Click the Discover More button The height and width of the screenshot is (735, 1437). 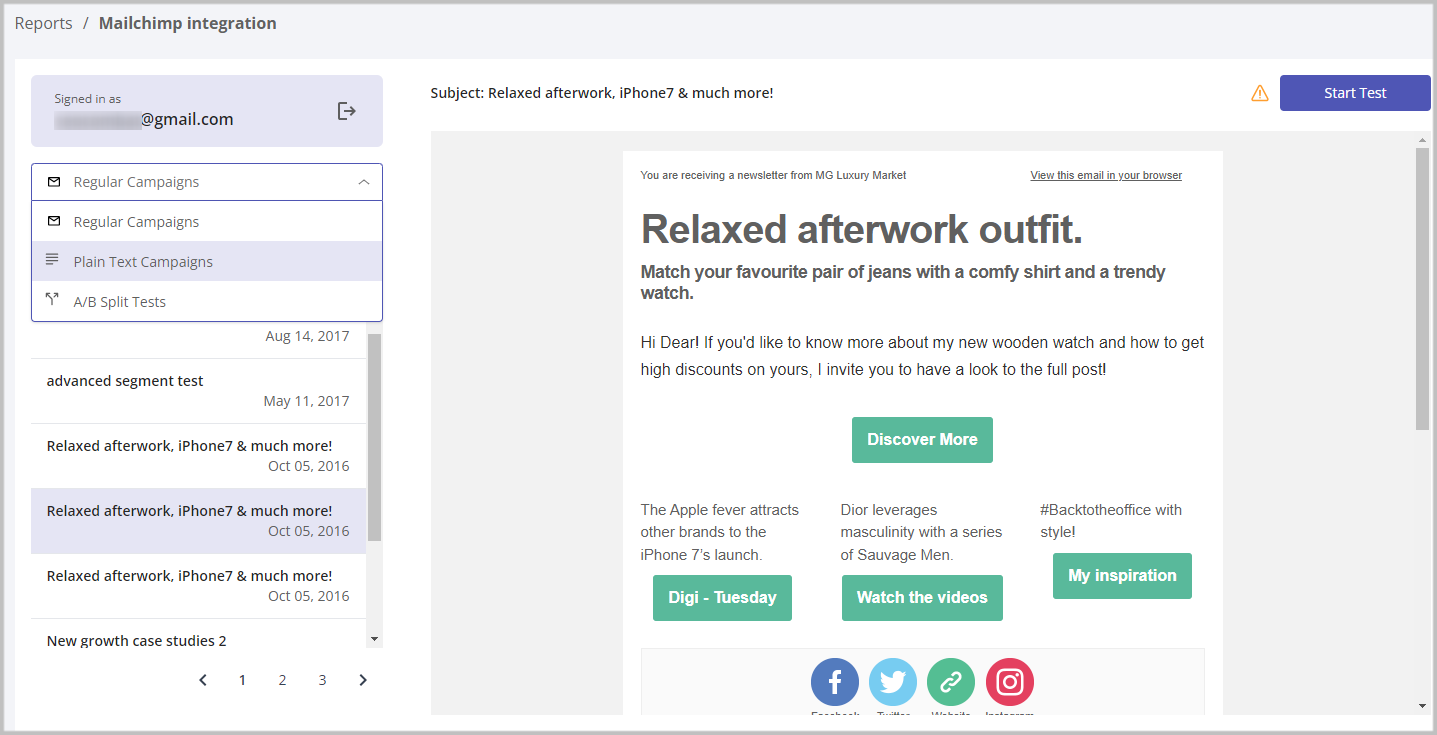click(x=922, y=440)
